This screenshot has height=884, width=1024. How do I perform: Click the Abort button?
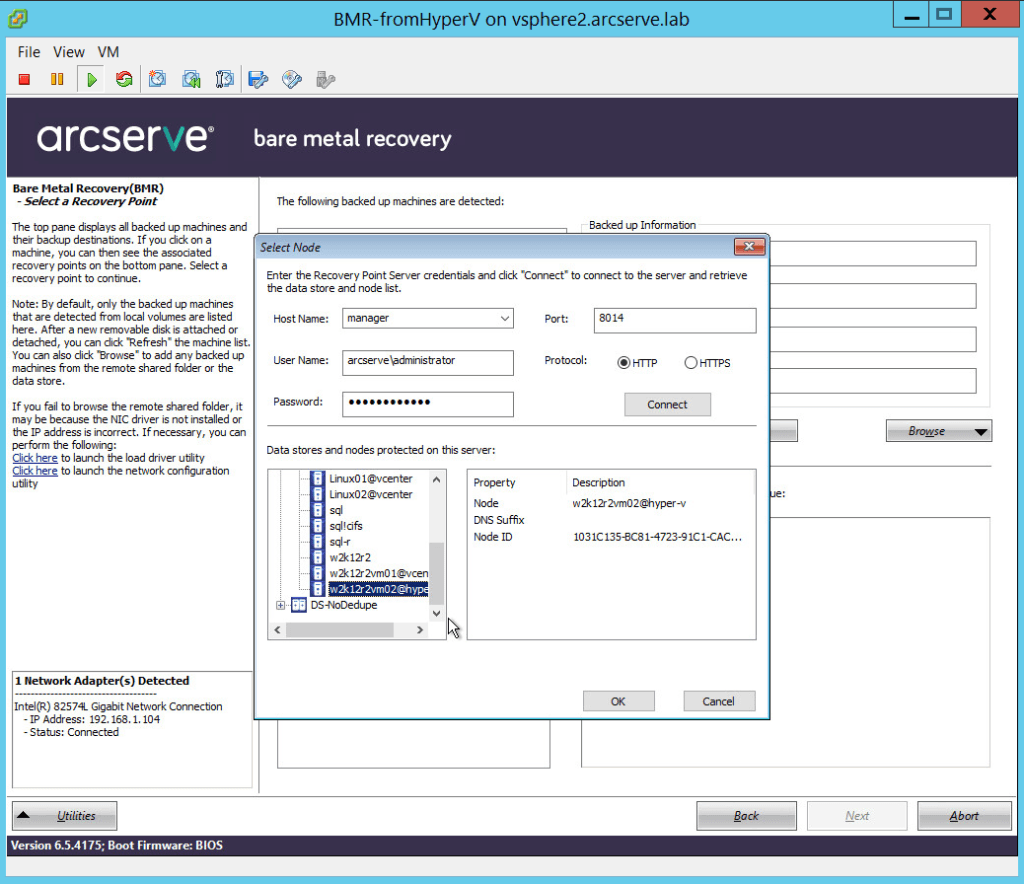pyautogui.click(x=965, y=815)
